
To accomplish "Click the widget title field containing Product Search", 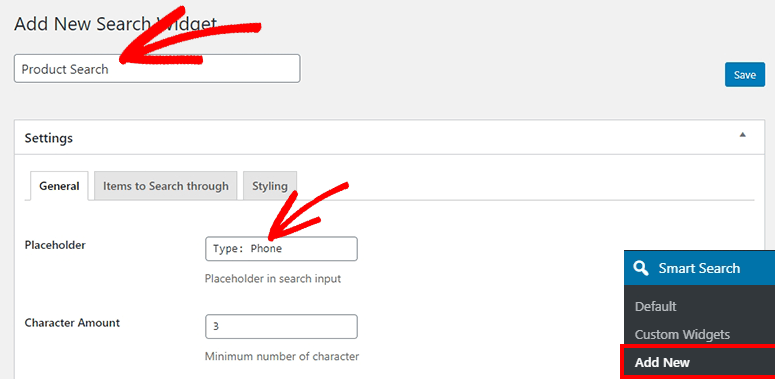I will [x=157, y=69].
